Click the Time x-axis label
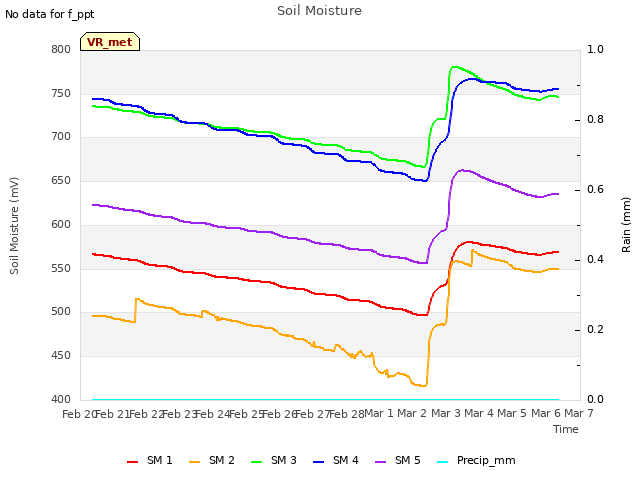 click(x=566, y=429)
